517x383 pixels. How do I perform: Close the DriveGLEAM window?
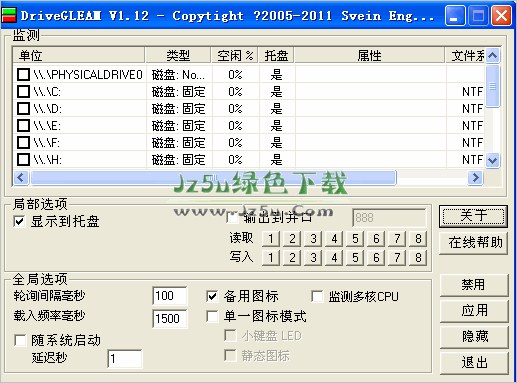[501, 16]
